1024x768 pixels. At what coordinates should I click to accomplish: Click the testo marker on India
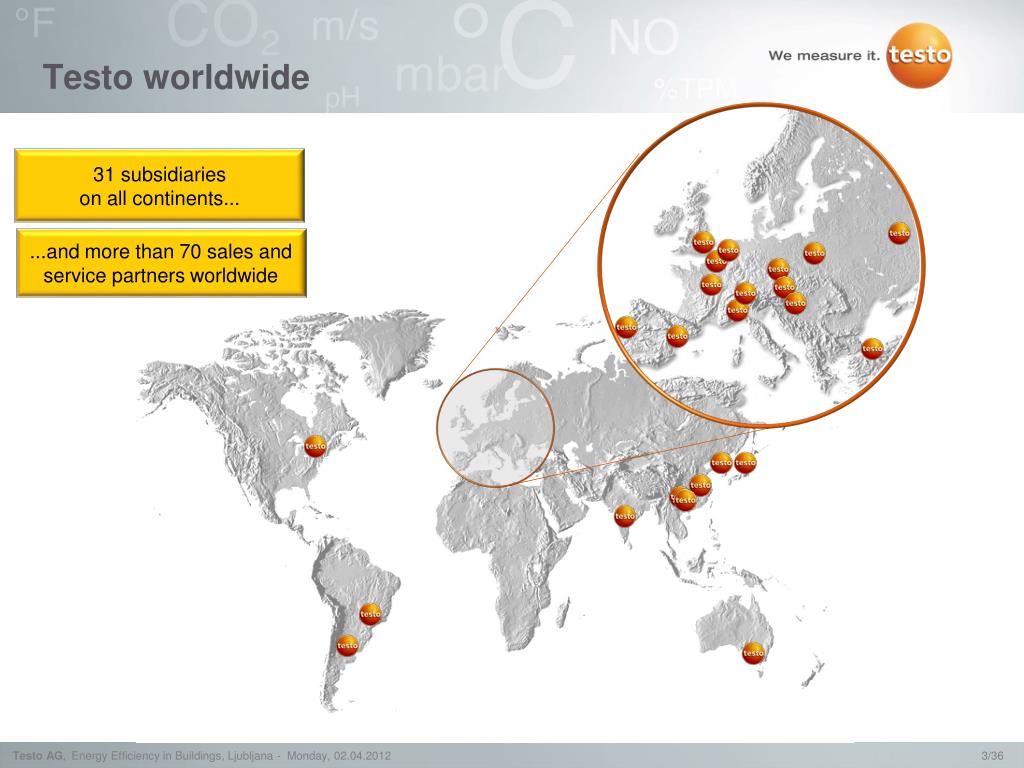pos(625,516)
